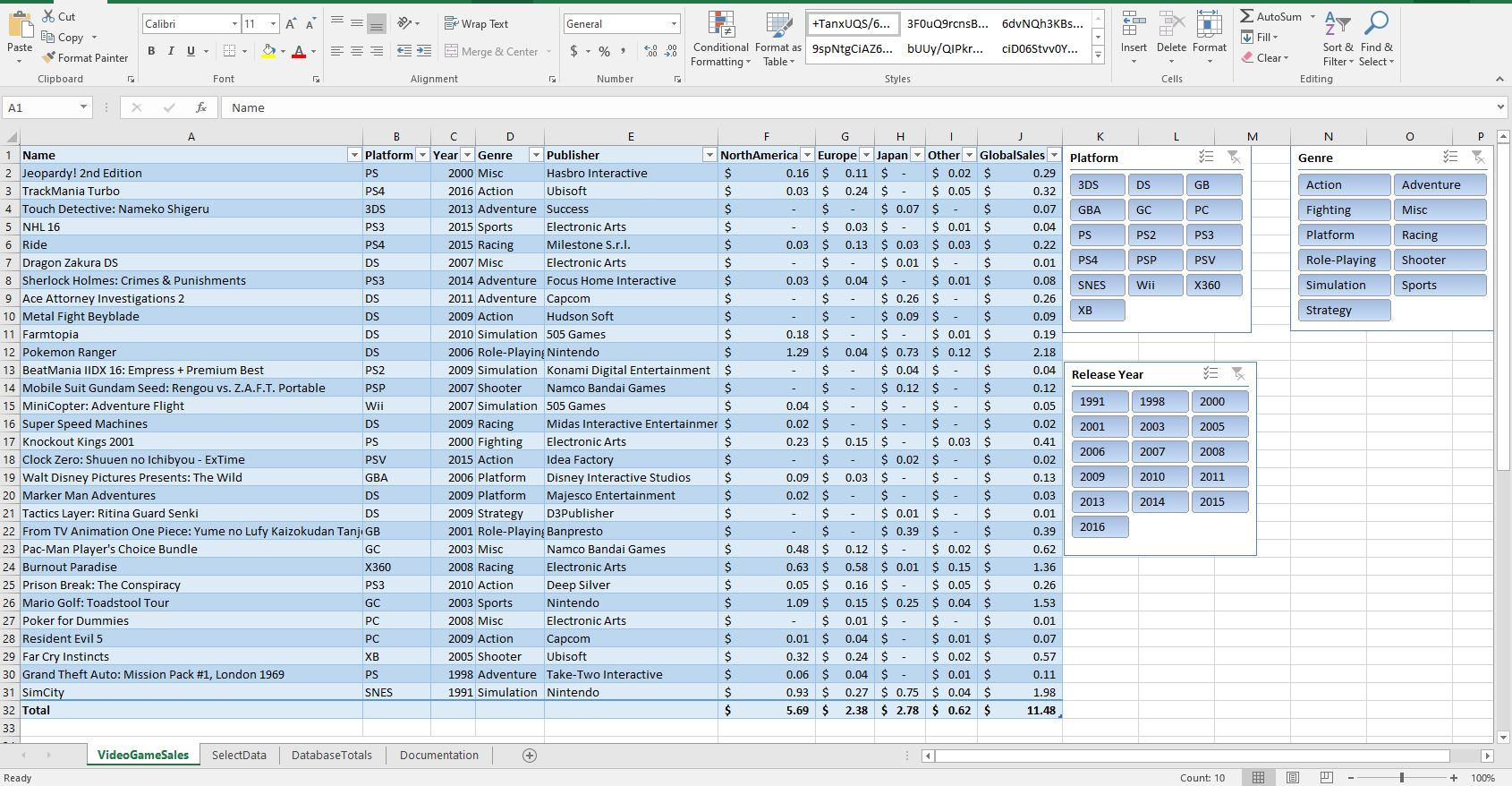Viewport: 1512px width, 786px height.
Task: Open Sort & Filter menu
Action: (x=1338, y=39)
